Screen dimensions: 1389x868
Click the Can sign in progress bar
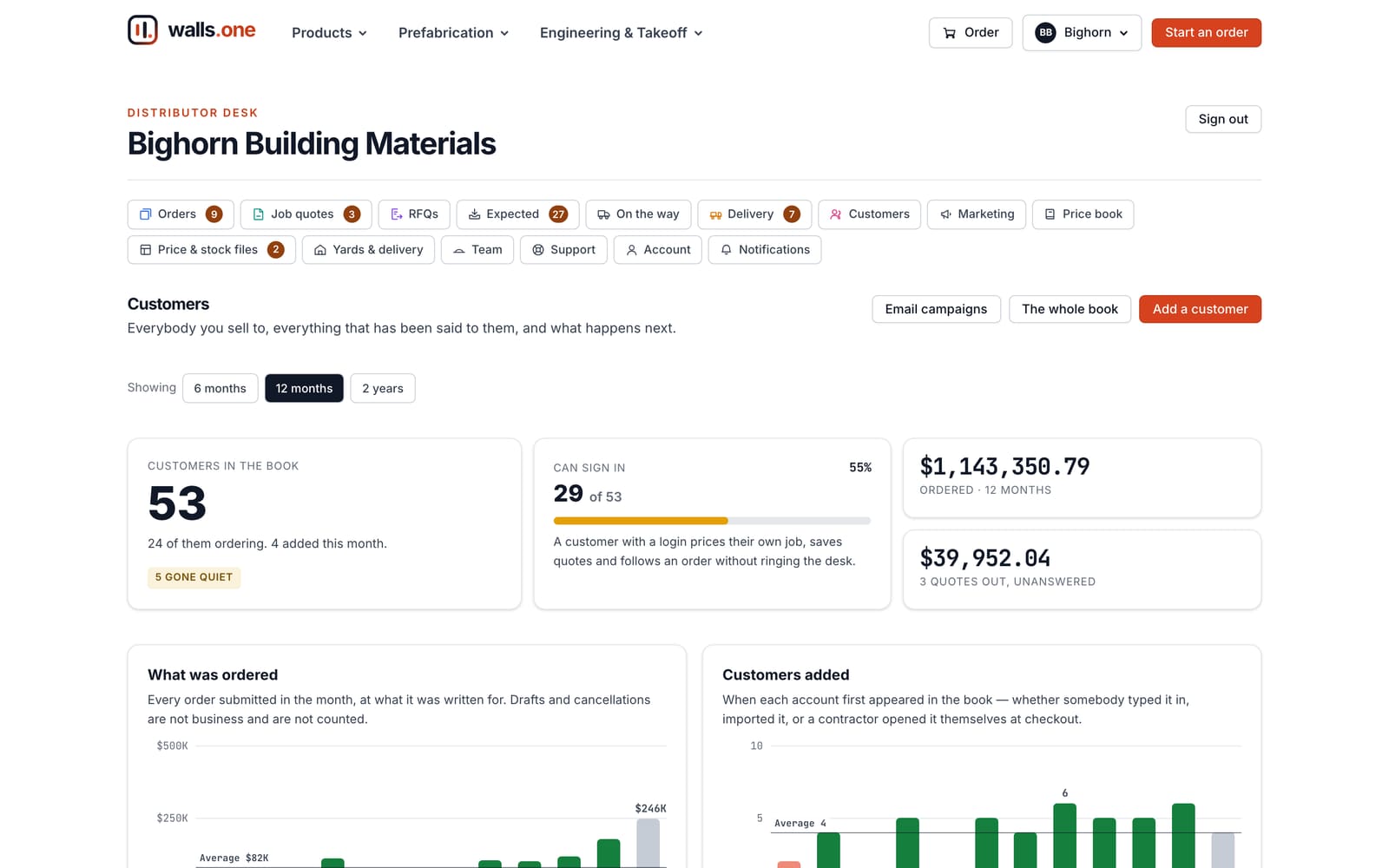[x=712, y=521]
